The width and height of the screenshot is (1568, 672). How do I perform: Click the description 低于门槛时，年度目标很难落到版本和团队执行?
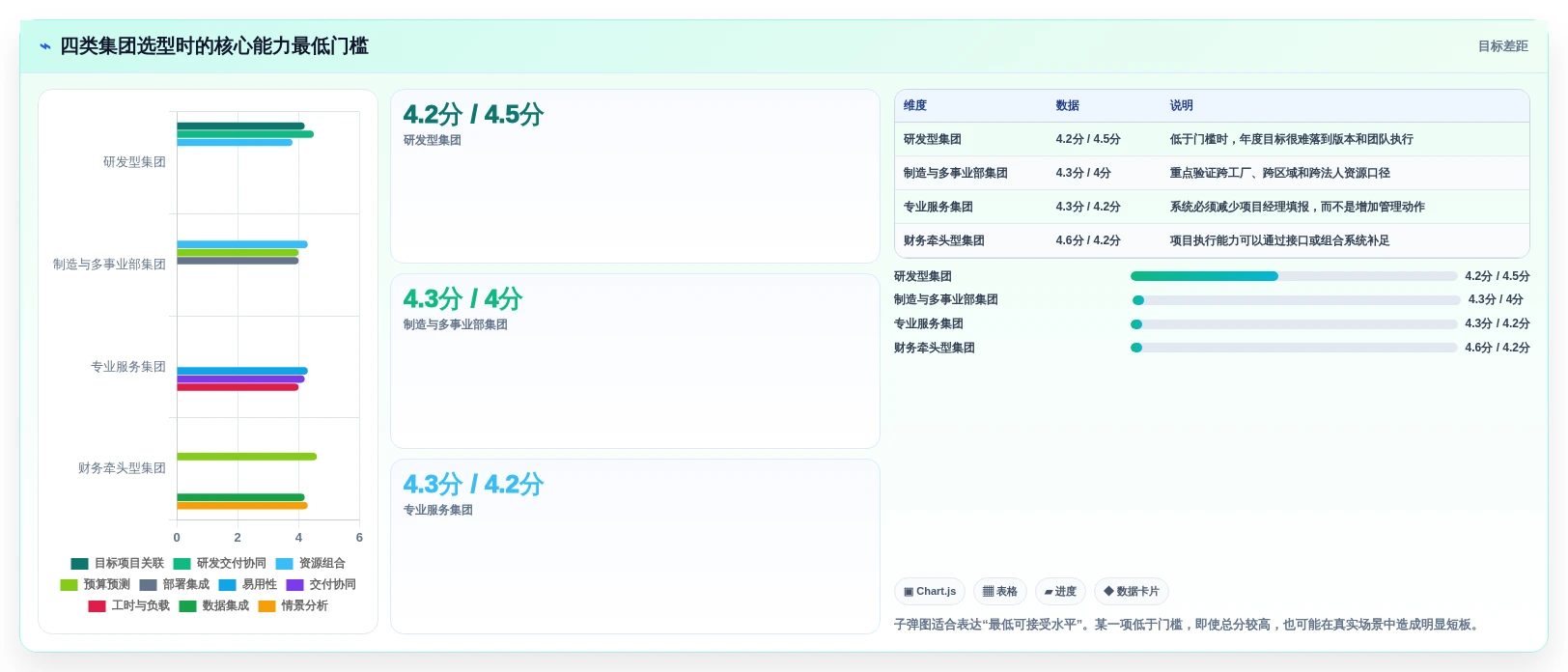(x=1292, y=140)
